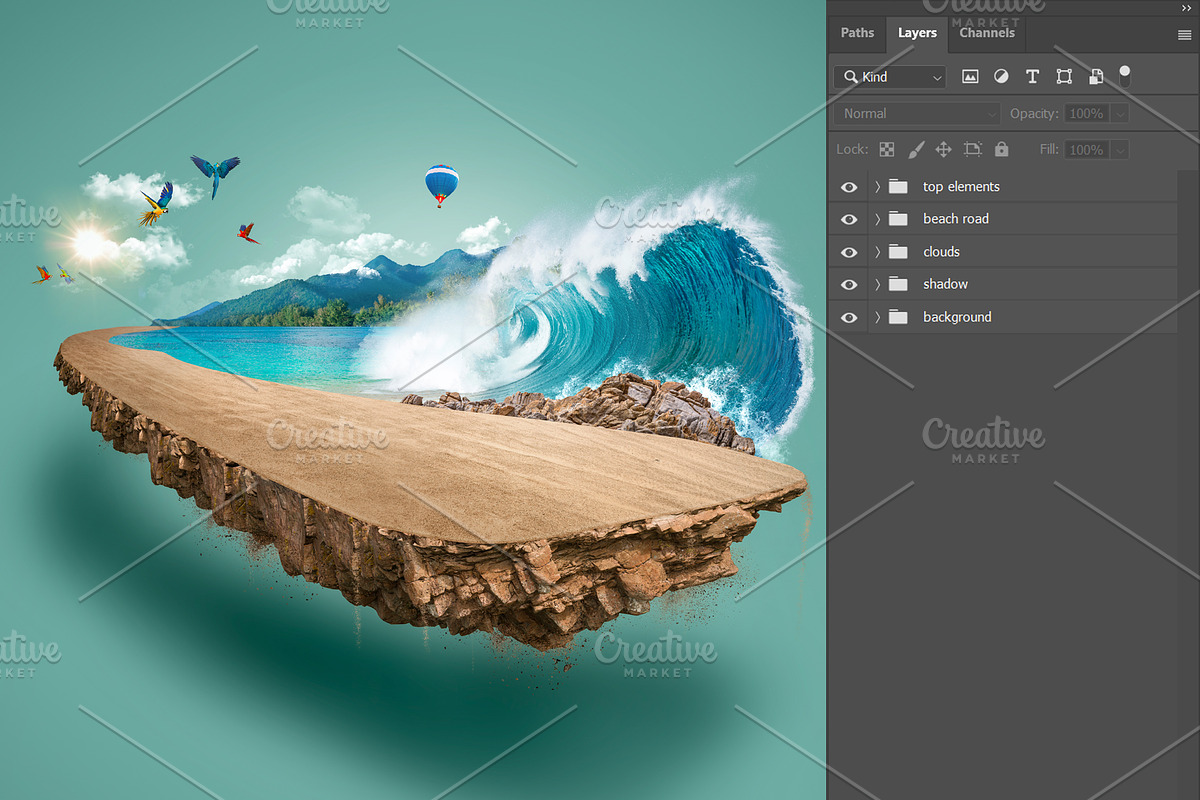Lock image pixels brush icon
This screenshot has height=800, width=1200.
[x=915, y=150]
